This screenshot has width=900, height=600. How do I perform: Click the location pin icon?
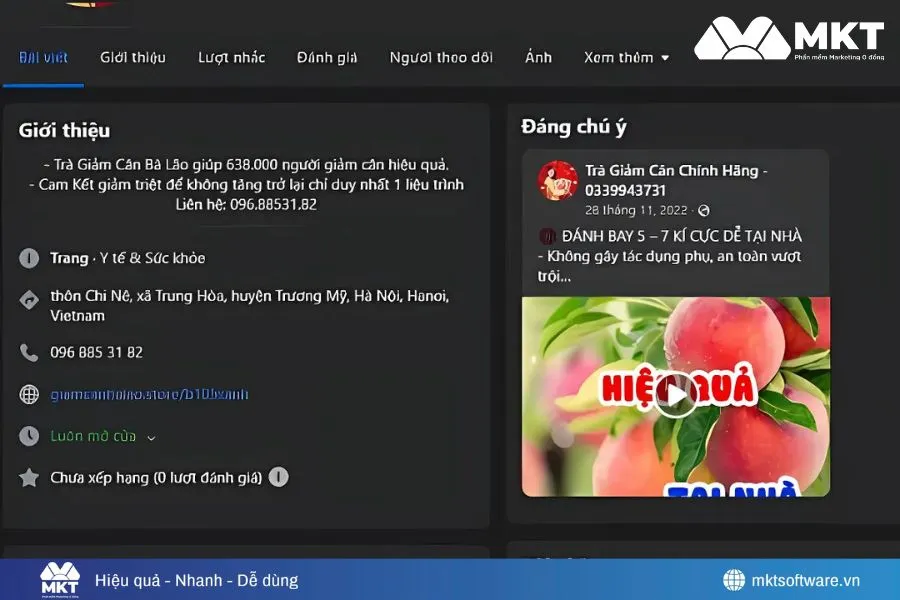[27, 300]
